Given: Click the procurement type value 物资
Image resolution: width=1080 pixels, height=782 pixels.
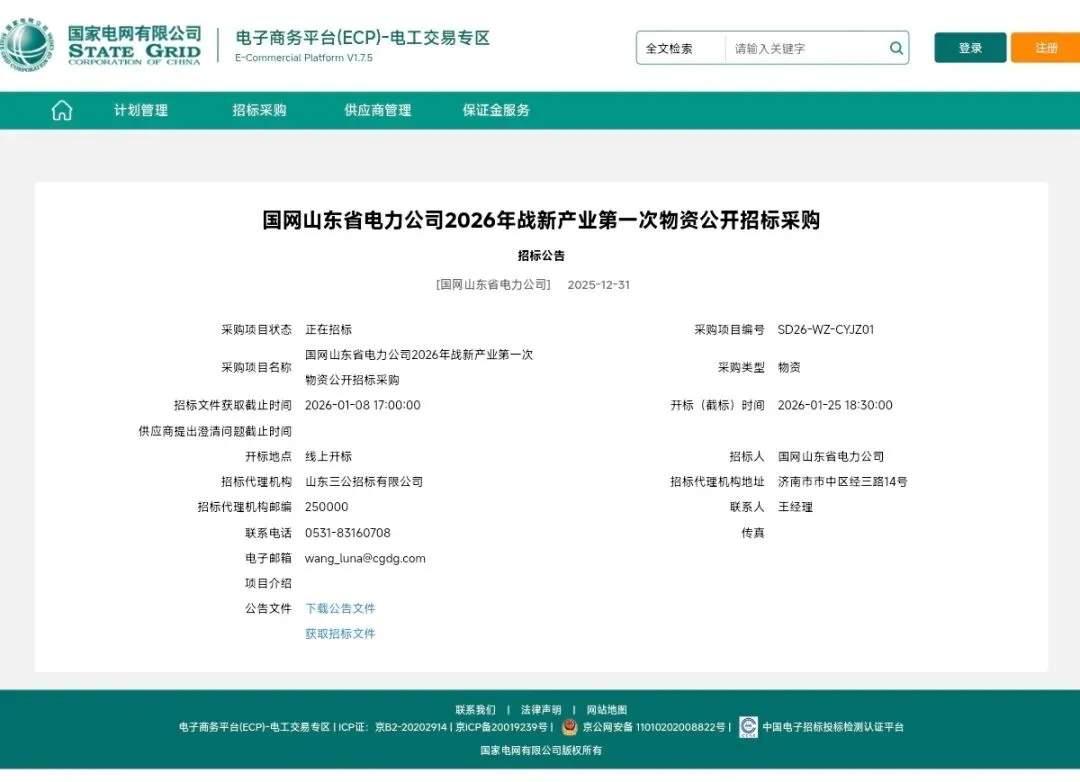Looking at the screenshot, I should [x=789, y=367].
